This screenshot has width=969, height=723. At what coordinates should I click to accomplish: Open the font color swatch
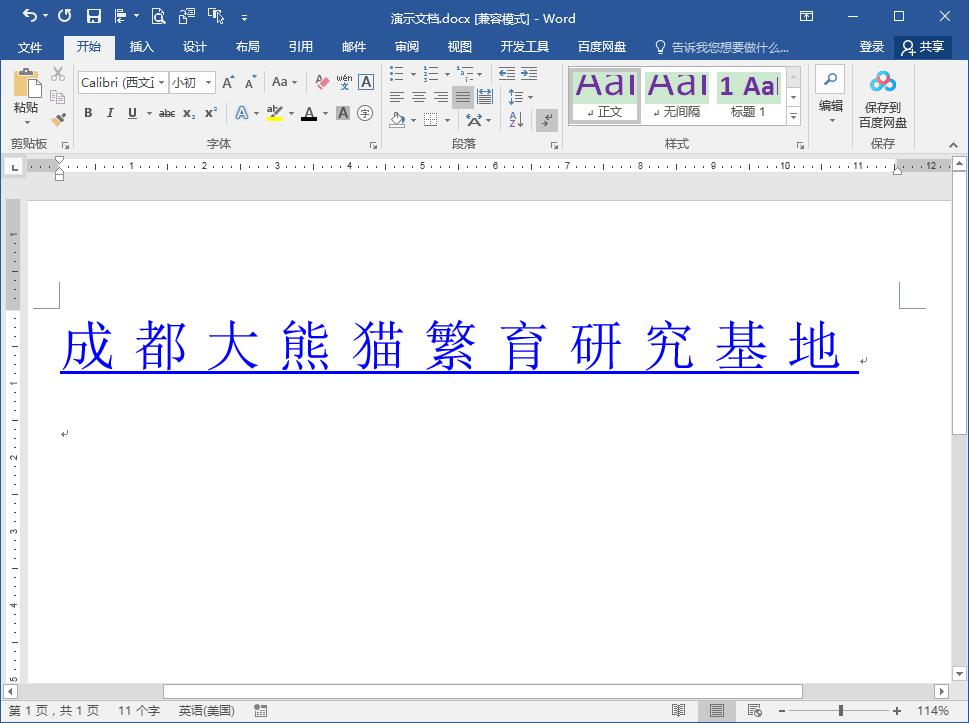tap(311, 113)
